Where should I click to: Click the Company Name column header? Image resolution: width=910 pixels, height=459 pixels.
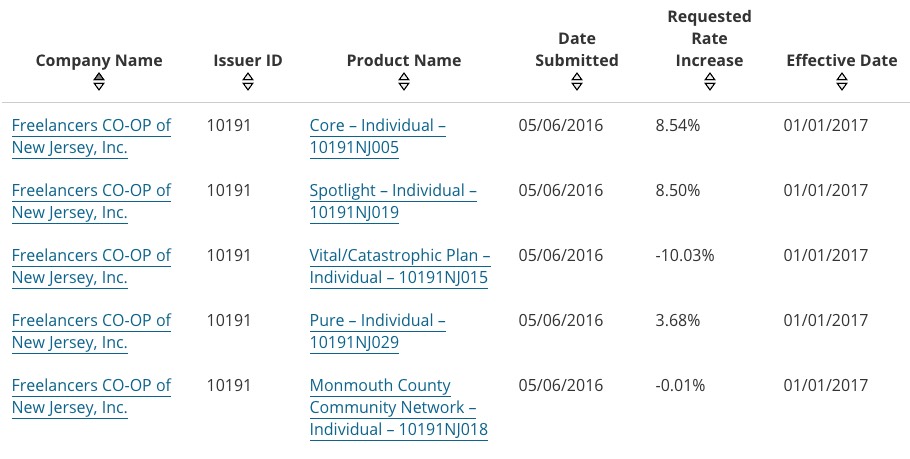(99, 60)
